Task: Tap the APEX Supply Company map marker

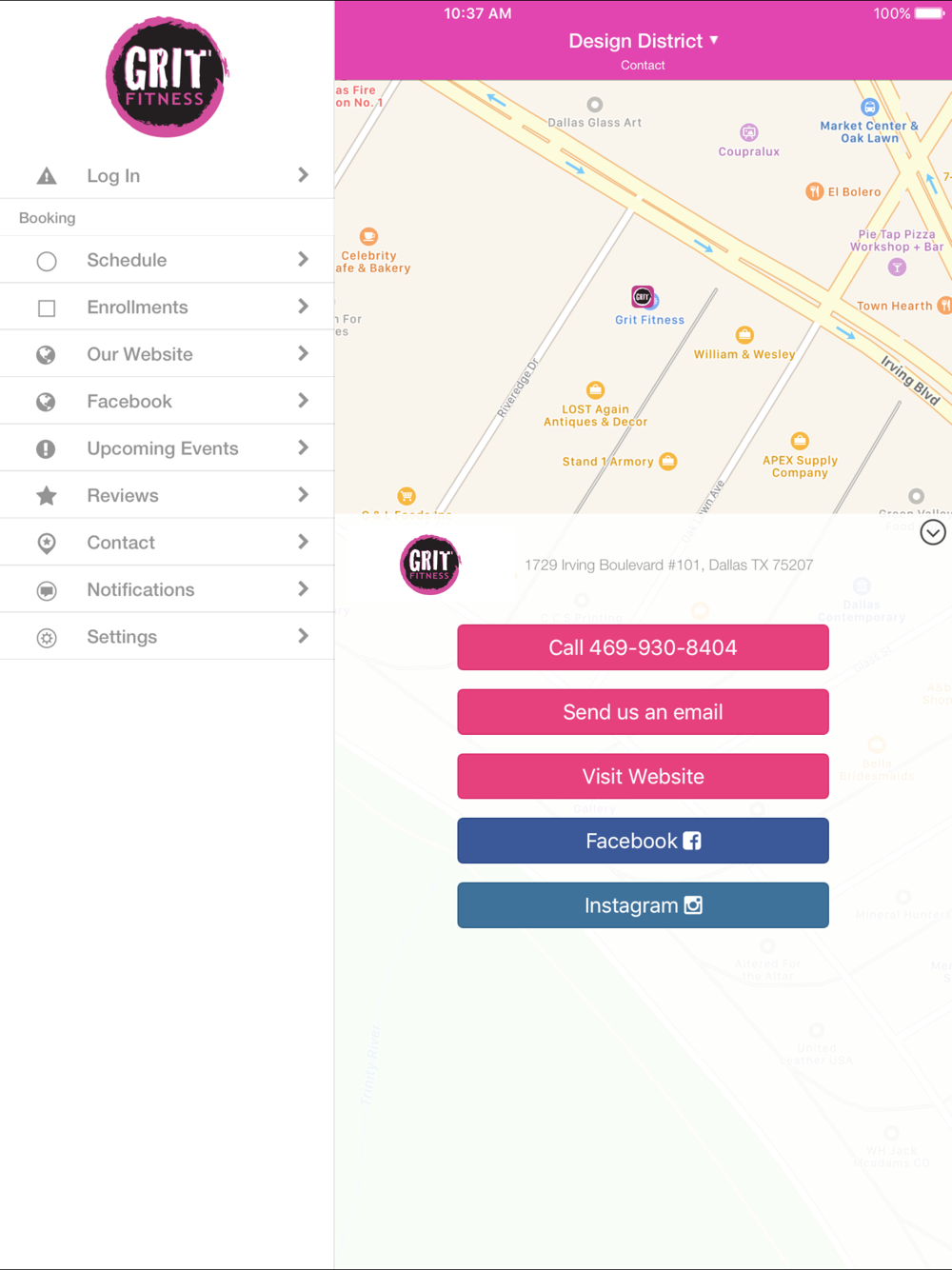Action: [x=800, y=441]
